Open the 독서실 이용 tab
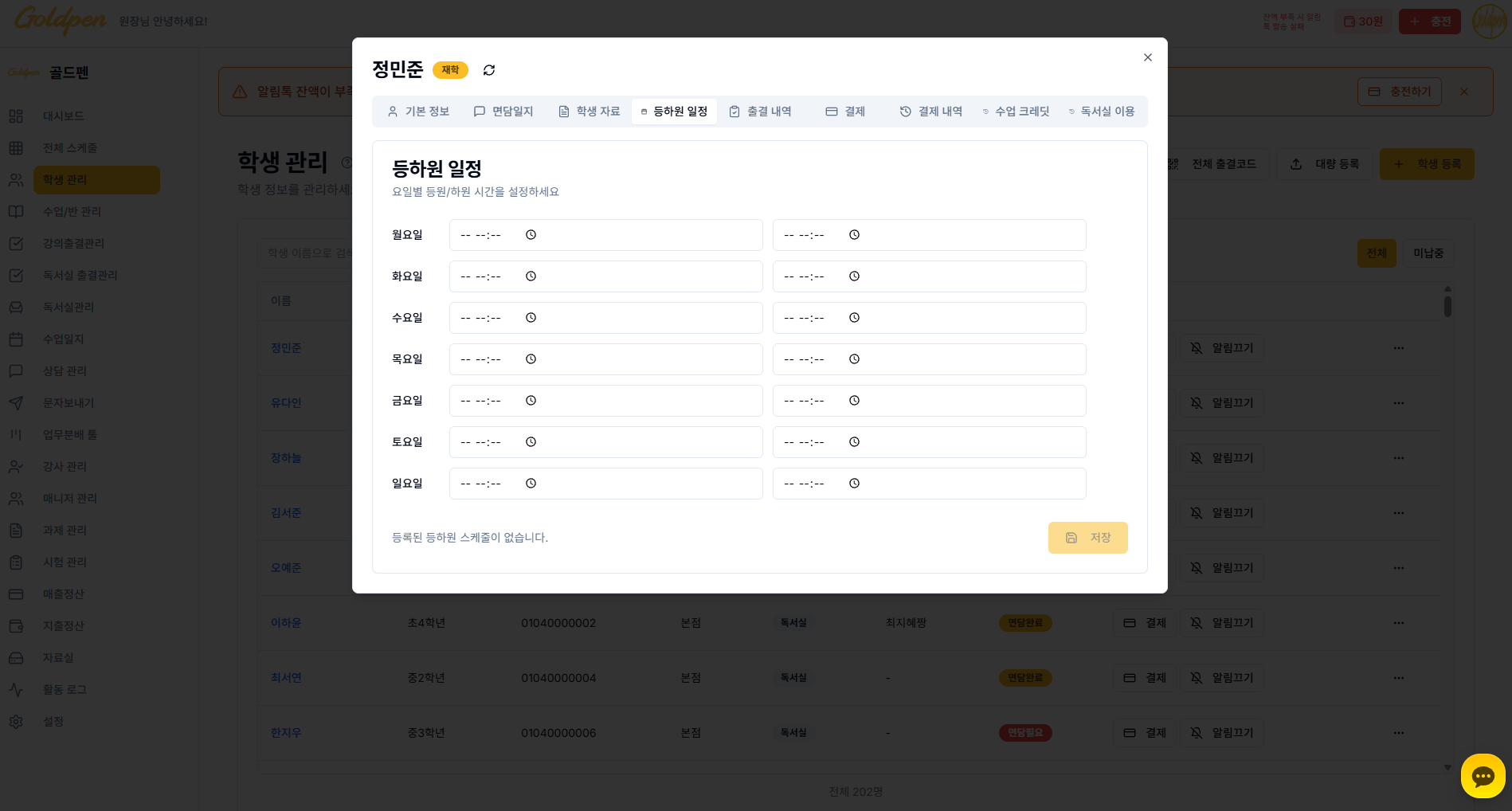This screenshot has width=1512, height=811. pyautogui.click(x=1101, y=112)
